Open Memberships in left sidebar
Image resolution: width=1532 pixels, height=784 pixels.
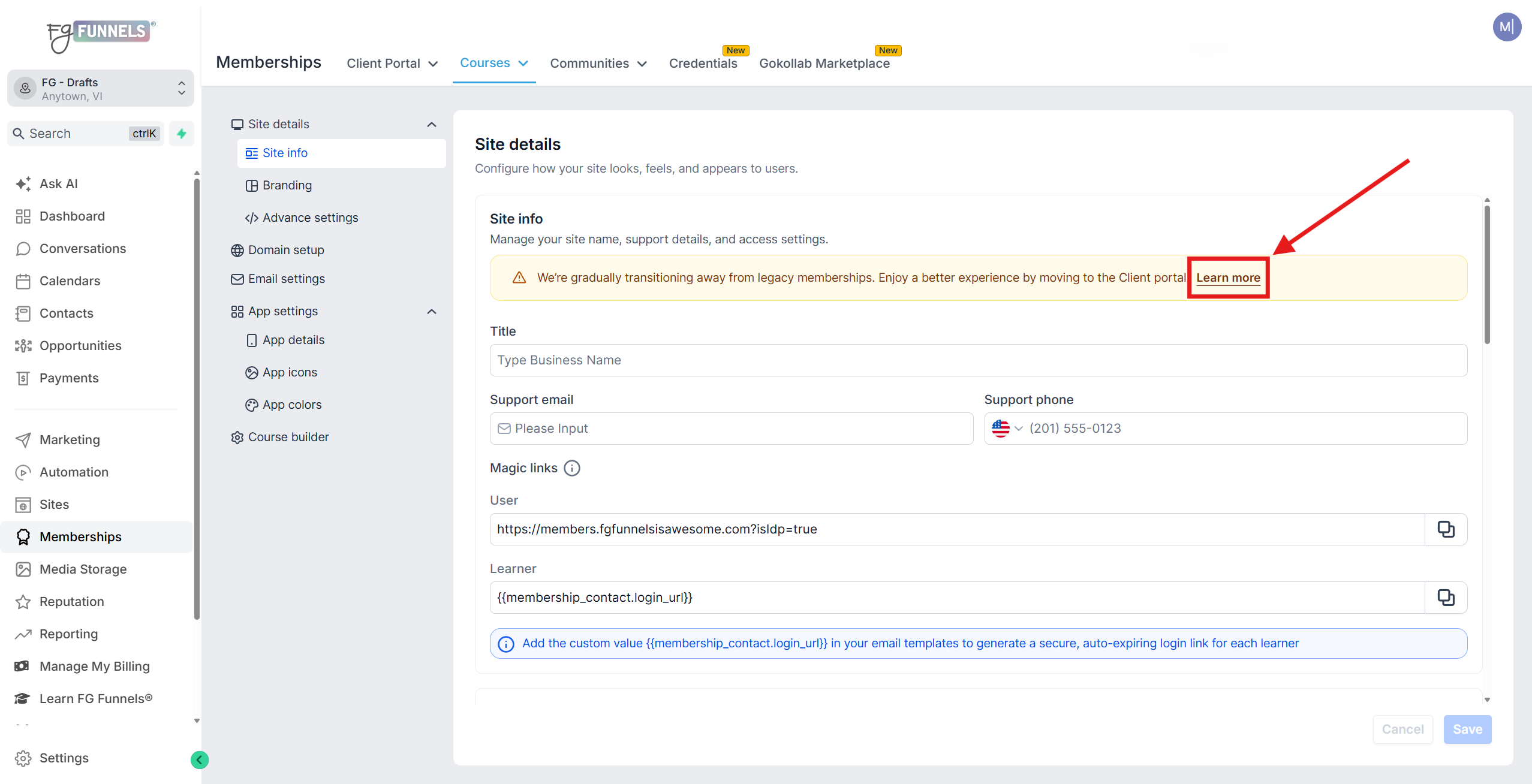96,537
